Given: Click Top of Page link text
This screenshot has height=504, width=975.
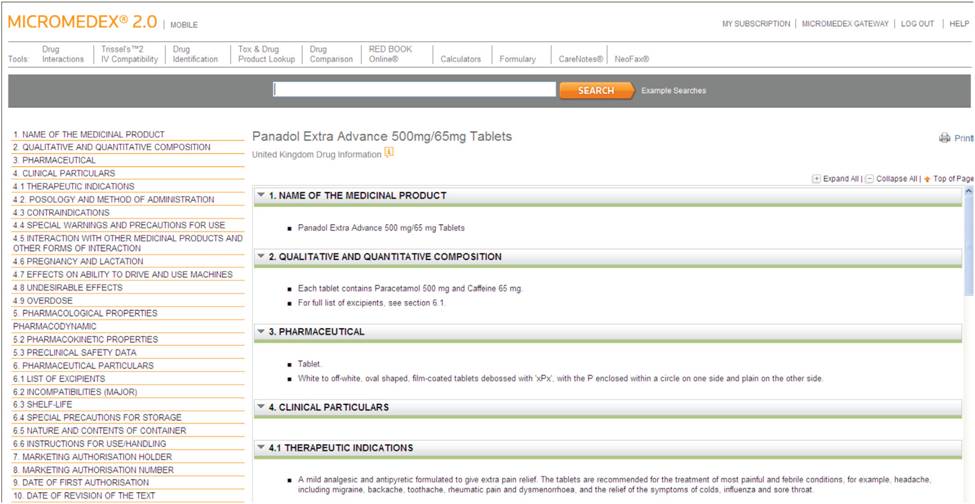Looking at the screenshot, I should pos(953,179).
